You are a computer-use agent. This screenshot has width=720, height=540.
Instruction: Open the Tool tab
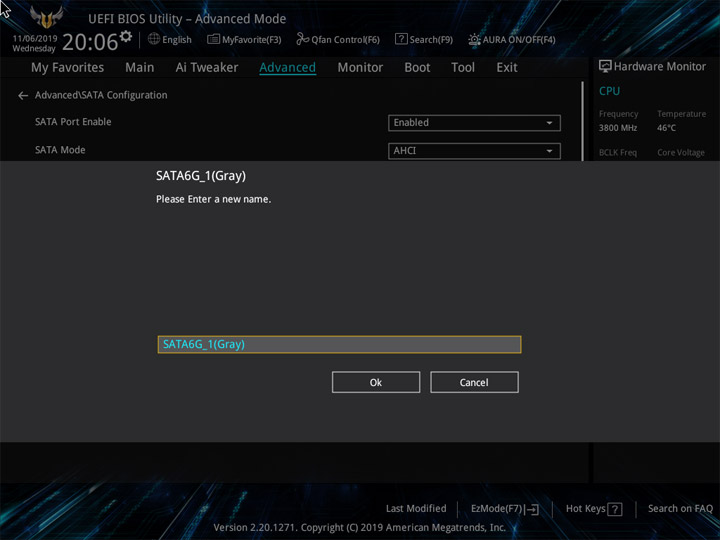pos(463,68)
